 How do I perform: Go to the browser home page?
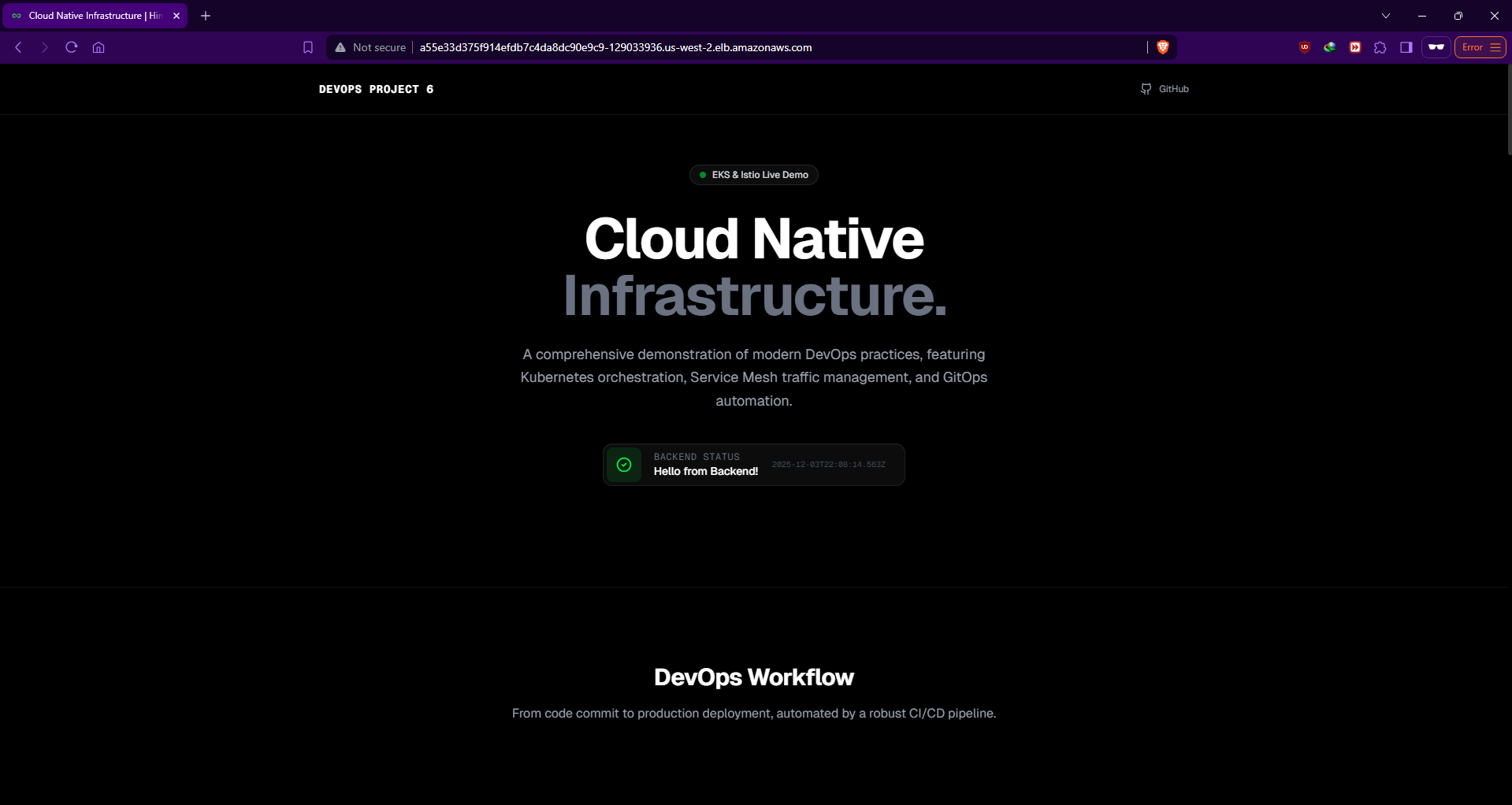coord(98,47)
